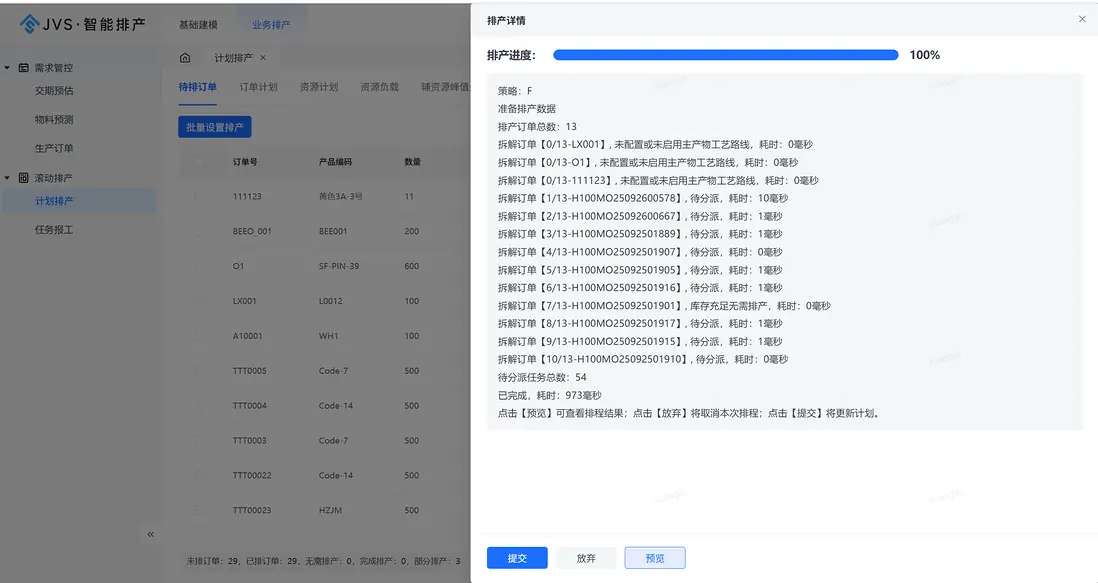
Task: Switch to the 资源负载 tab
Action: pos(380,87)
